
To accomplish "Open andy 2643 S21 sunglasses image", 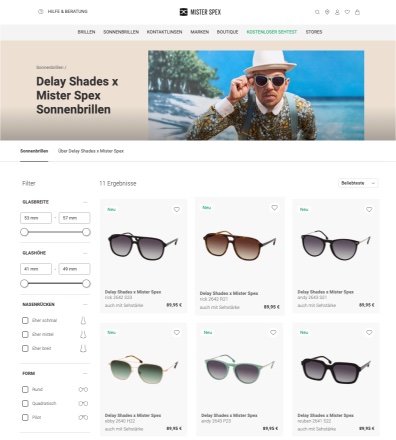I will tap(336, 245).
